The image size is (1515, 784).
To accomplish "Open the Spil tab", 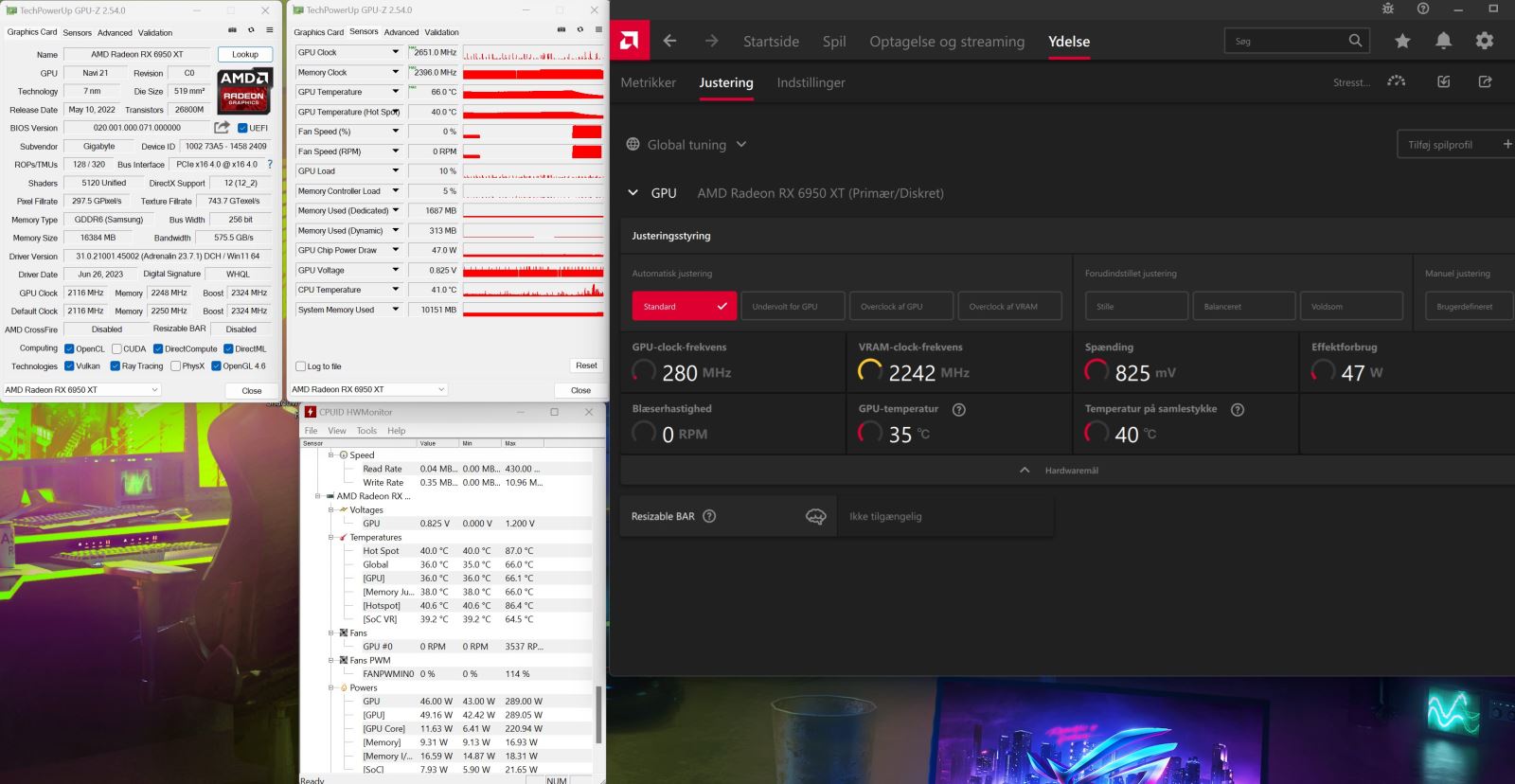I will coord(834,41).
